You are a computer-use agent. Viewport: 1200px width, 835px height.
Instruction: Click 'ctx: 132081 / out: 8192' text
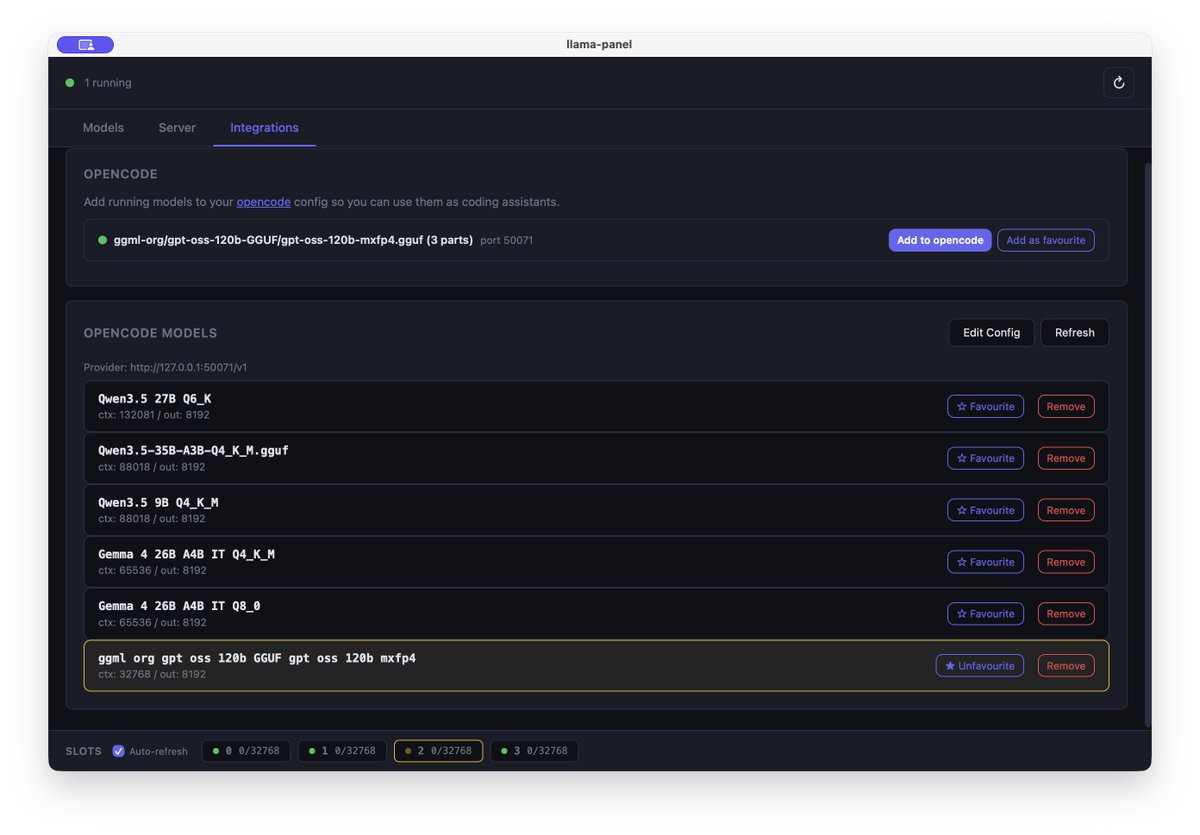[154, 415]
